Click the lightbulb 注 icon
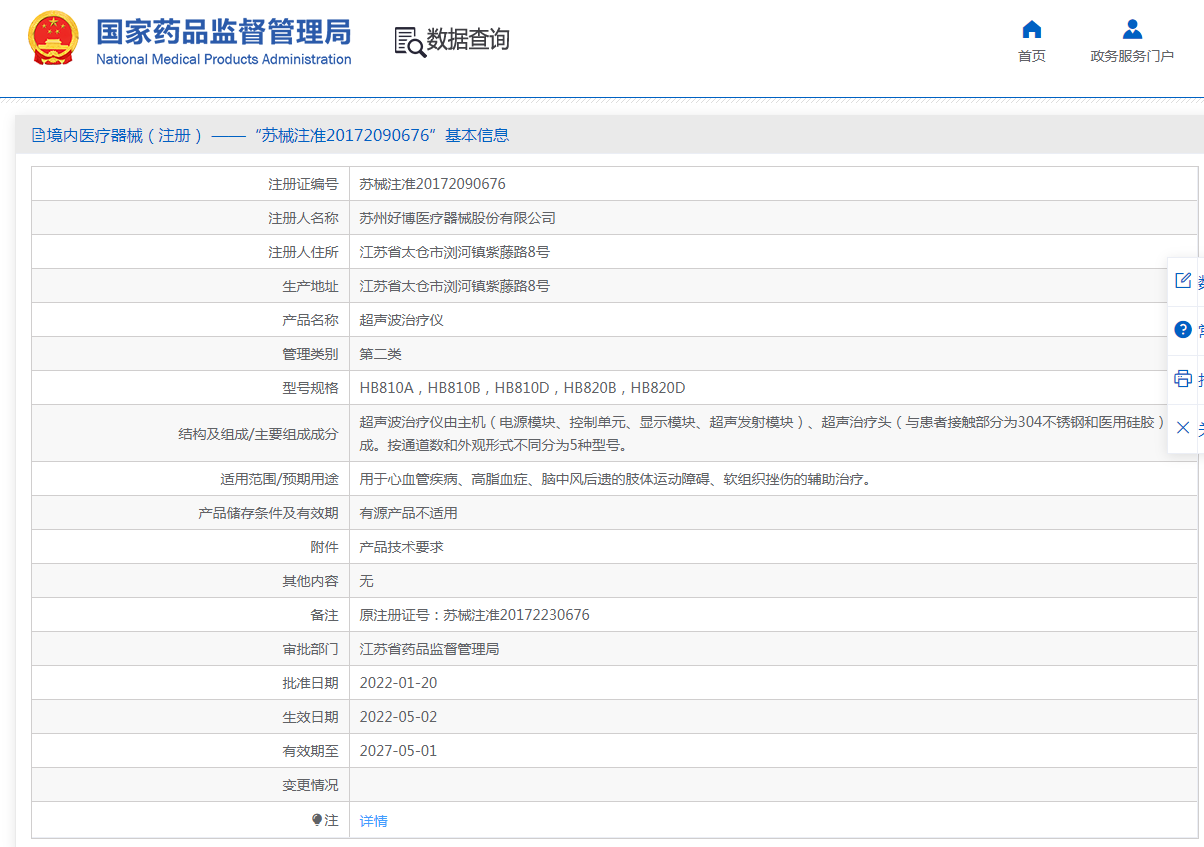This screenshot has width=1204, height=847. (x=317, y=820)
